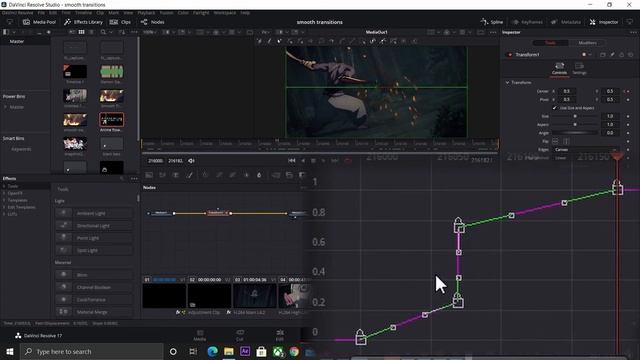Toggle keyframe dot for Size
Viewport: 640px width, 360px height.
pos(628,116)
